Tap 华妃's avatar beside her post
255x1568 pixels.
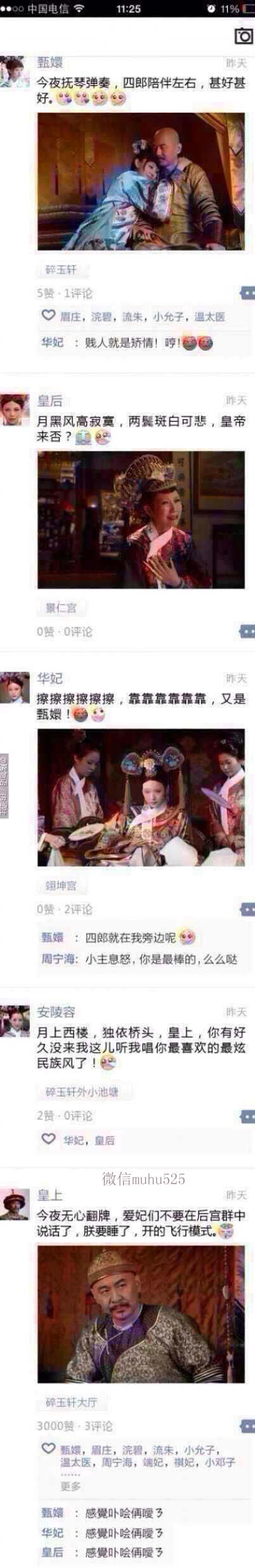[15, 687]
